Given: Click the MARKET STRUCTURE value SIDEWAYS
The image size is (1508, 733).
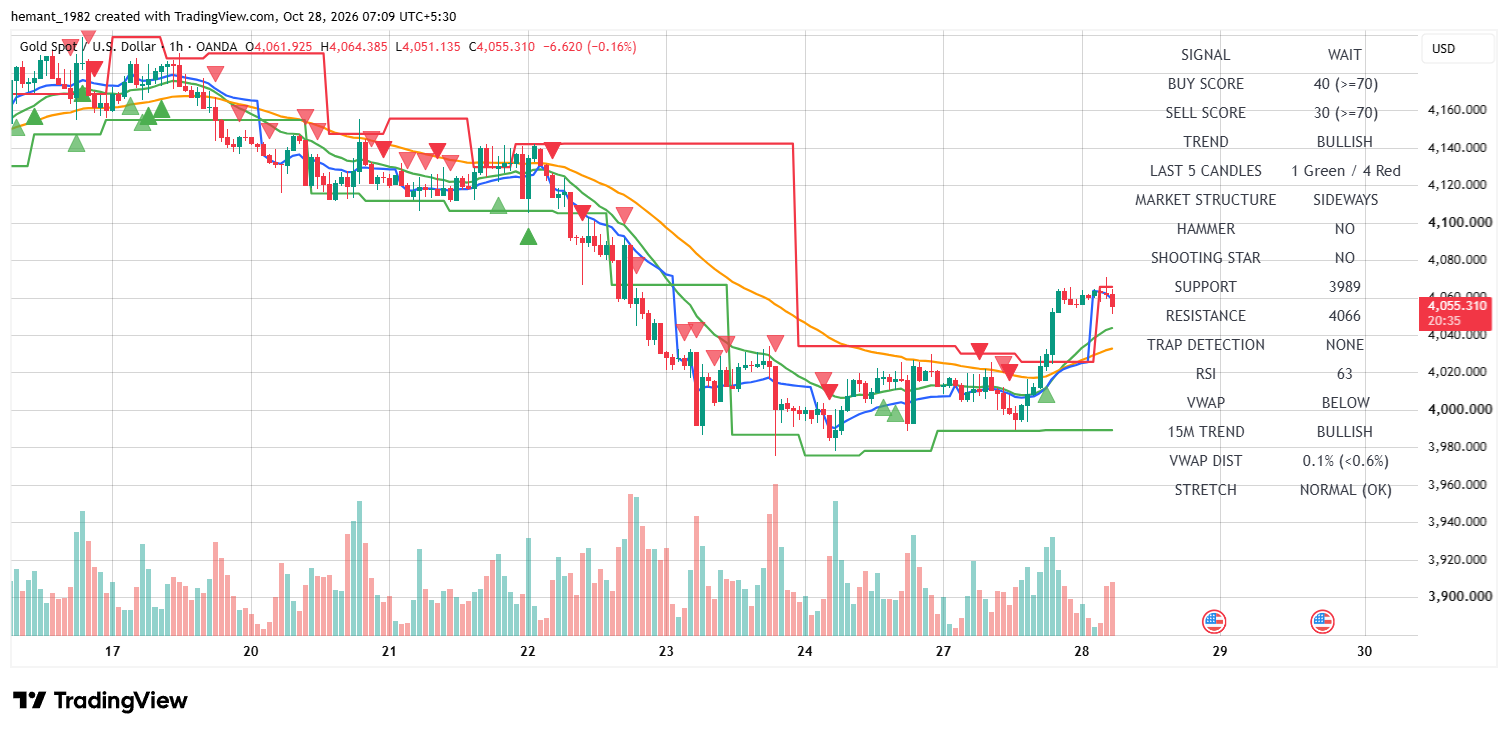Looking at the screenshot, I should pyautogui.click(x=1345, y=200).
